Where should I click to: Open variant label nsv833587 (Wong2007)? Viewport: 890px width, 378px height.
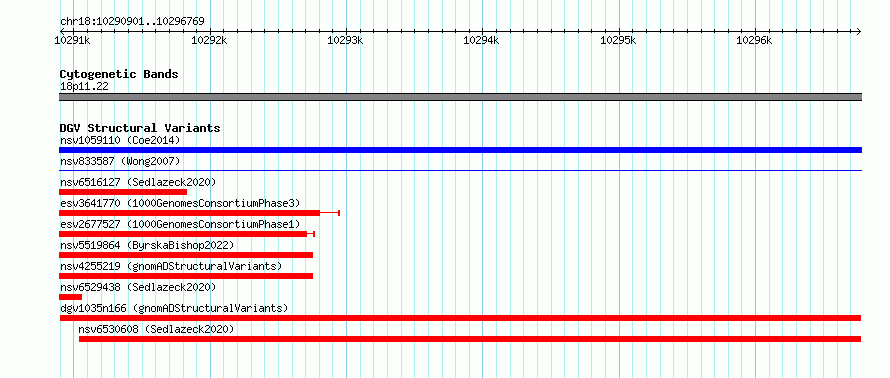click(x=120, y=161)
